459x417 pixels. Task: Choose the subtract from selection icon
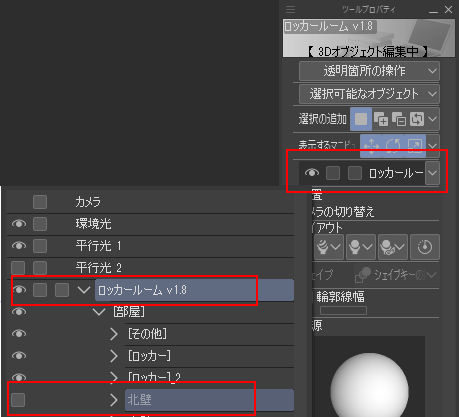pyautogui.click(x=399, y=119)
